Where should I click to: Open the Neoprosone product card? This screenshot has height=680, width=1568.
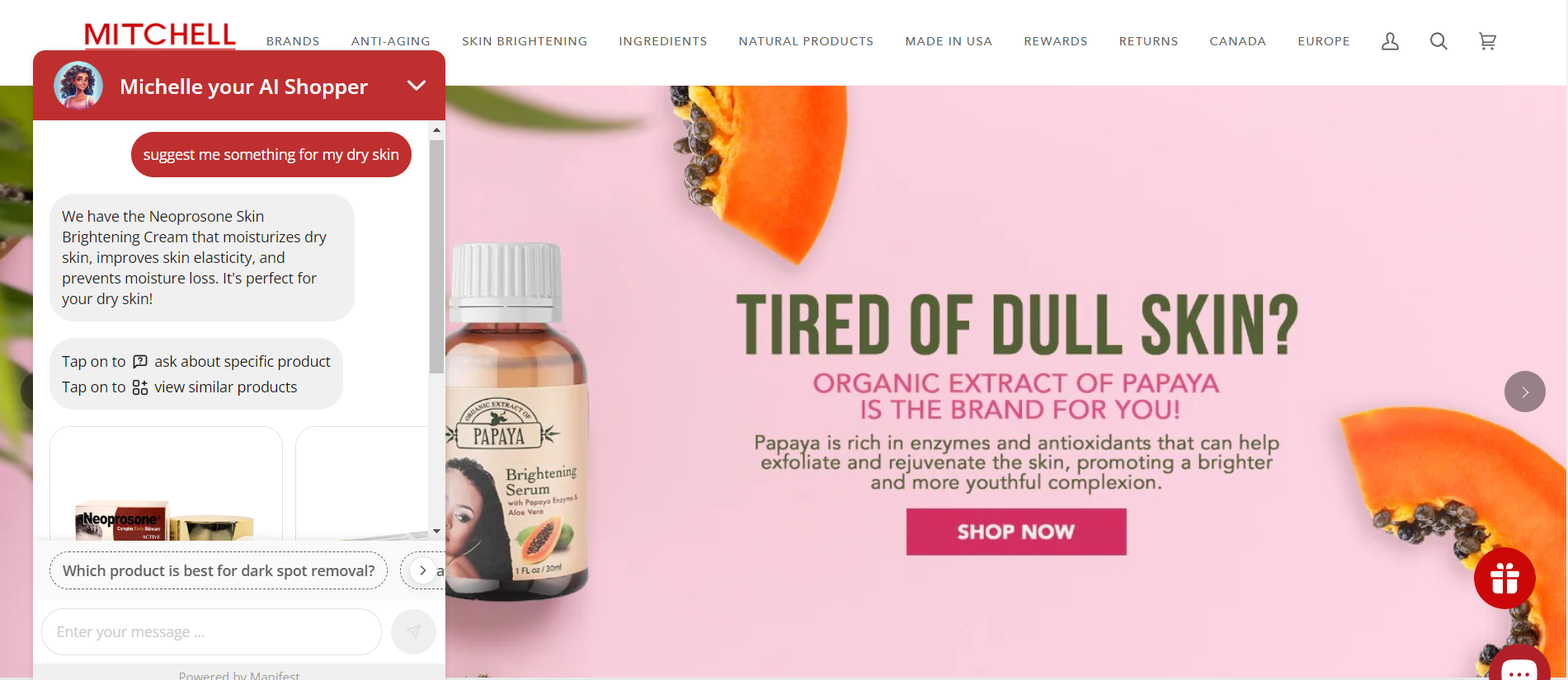click(x=166, y=484)
